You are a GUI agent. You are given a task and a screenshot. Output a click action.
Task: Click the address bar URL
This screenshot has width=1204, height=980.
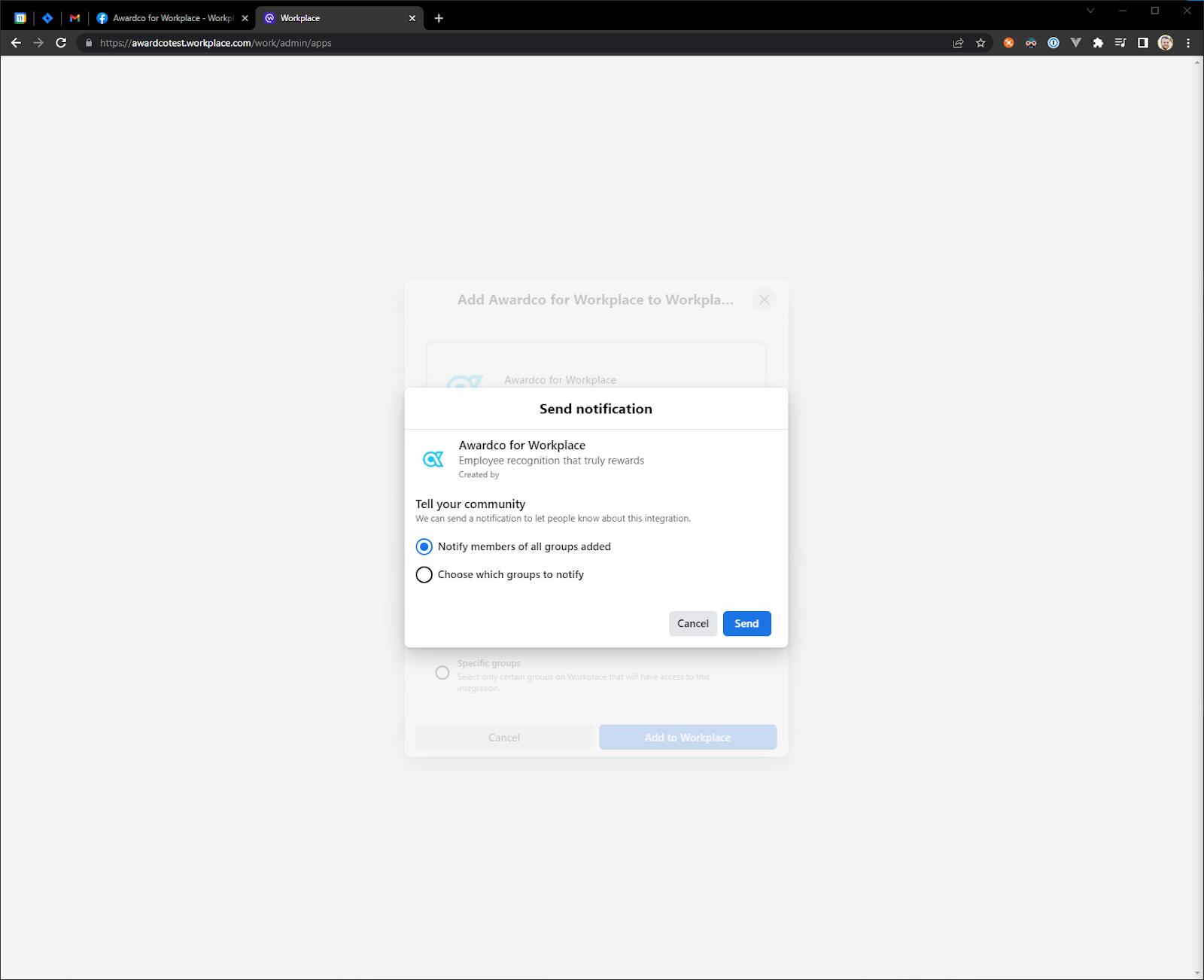tap(215, 43)
